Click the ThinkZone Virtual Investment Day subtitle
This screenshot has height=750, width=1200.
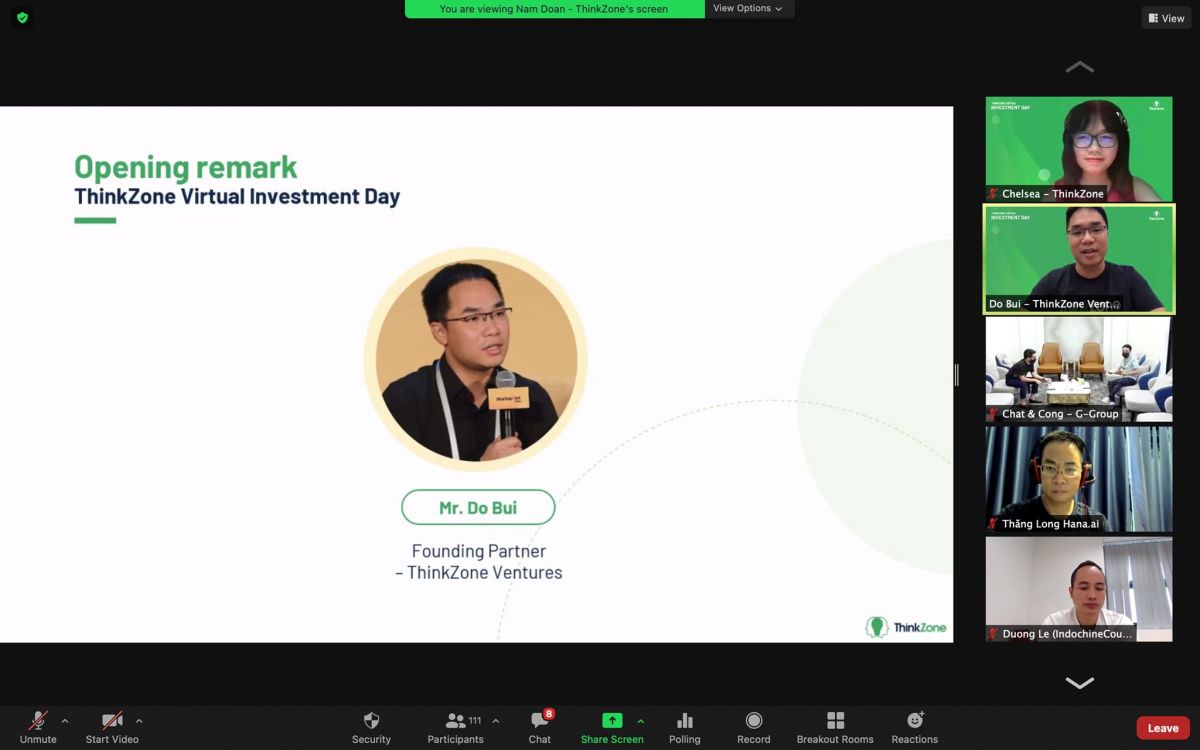[237, 196]
